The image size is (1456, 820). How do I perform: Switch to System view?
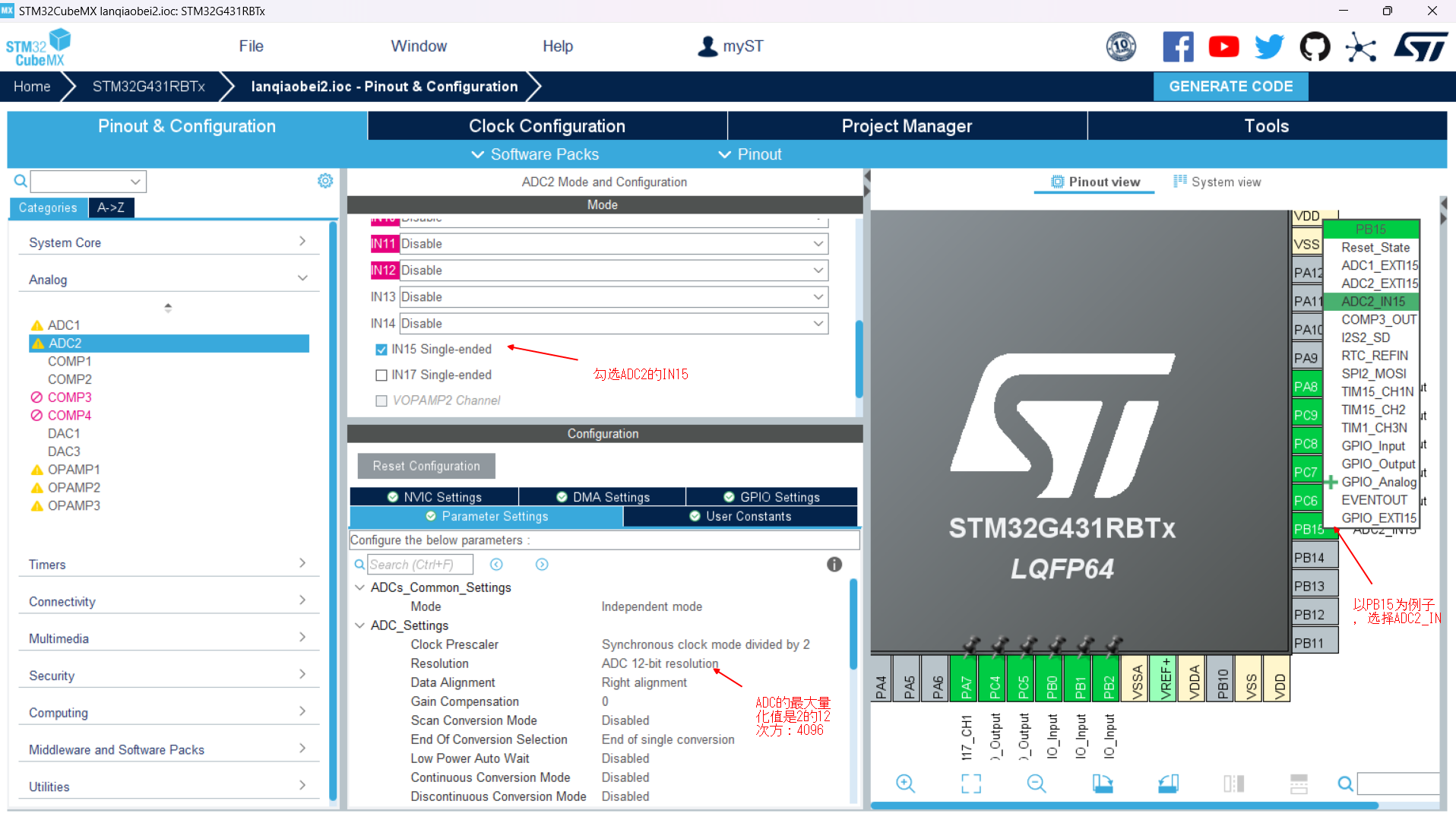click(x=1217, y=182)
